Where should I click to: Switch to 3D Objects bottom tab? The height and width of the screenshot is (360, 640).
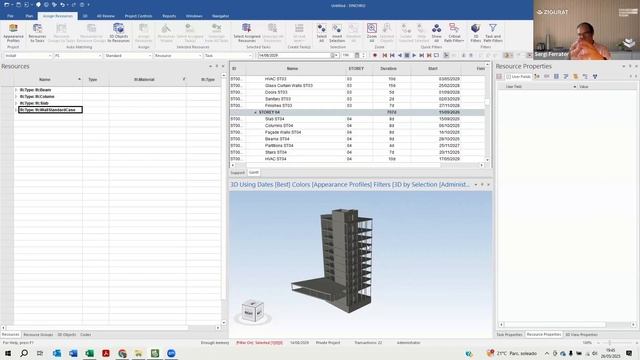(67, 335)
